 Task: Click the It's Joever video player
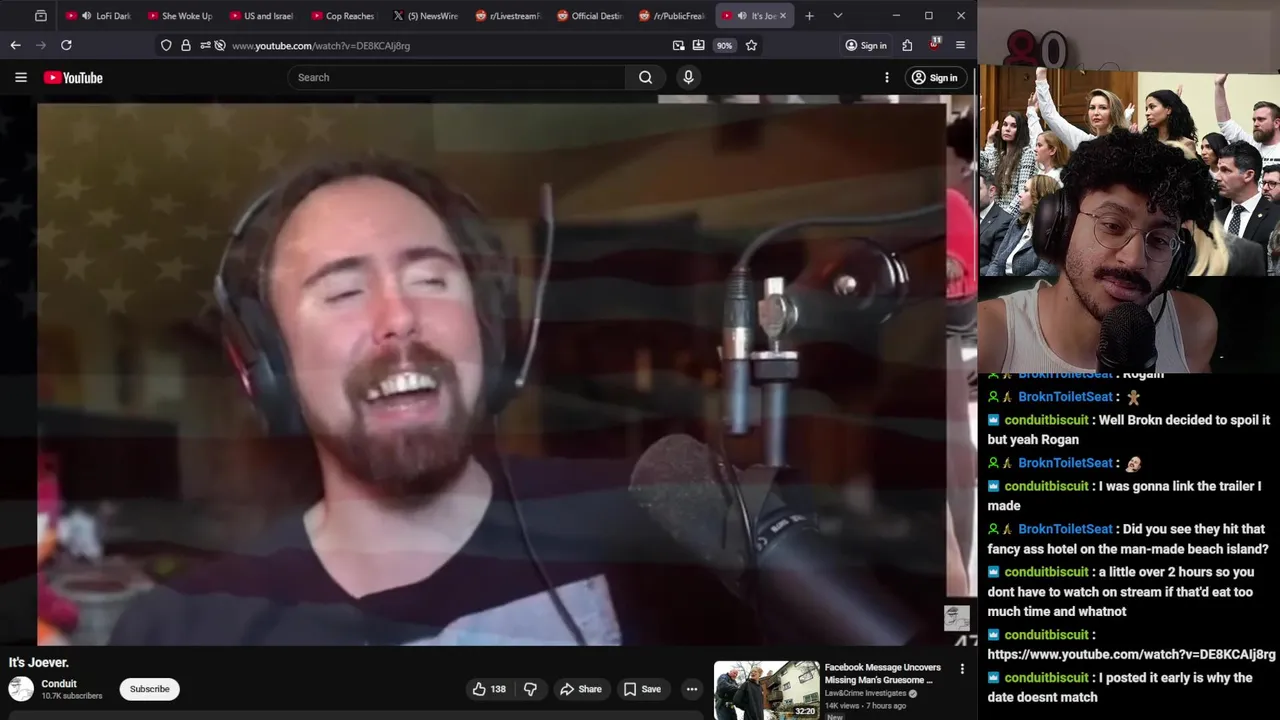488,370
